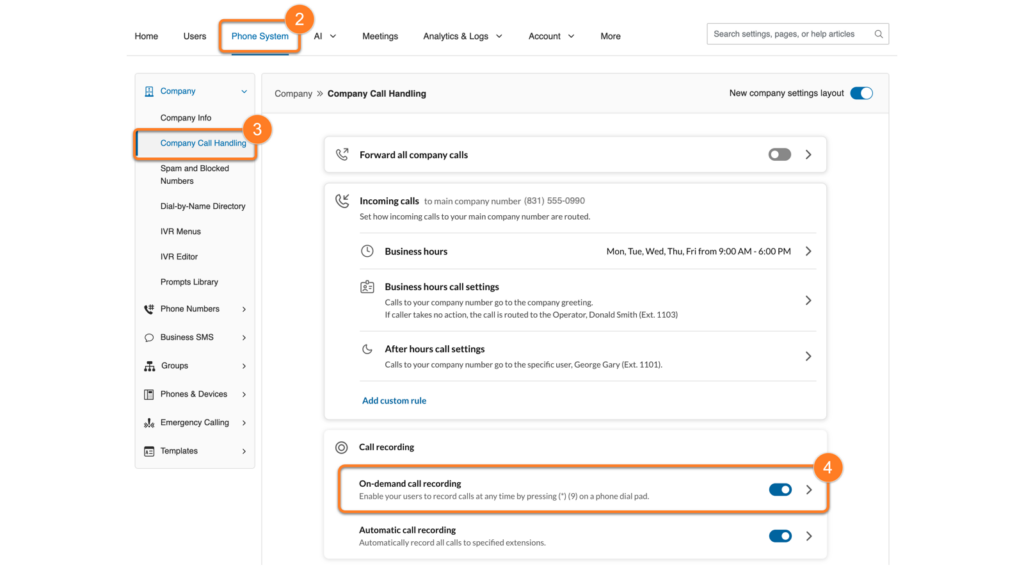Open Spam and Blocked Numbers
The height and width of the screenshot is (570, 1024).
[195, 175]
